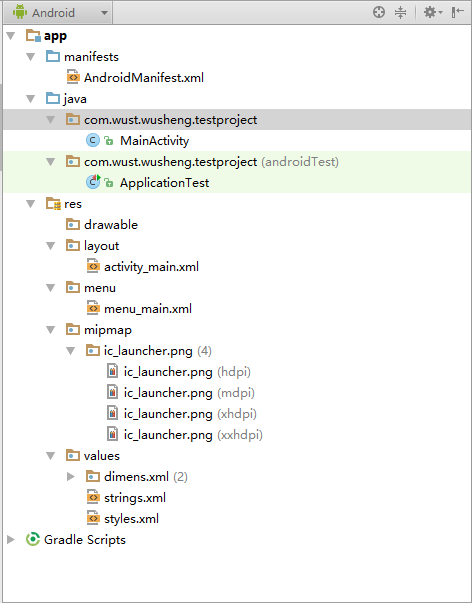
Task: Click the Gradle Scripts icon
Action: (33, 539)
